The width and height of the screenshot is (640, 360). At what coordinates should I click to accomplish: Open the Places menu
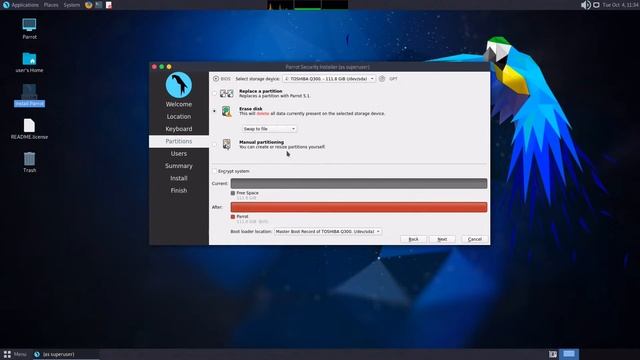51,5
